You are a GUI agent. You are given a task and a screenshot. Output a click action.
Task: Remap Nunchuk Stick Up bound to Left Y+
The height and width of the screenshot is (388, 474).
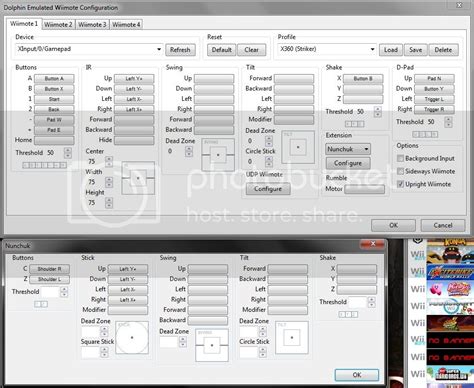tap(128, 269)
